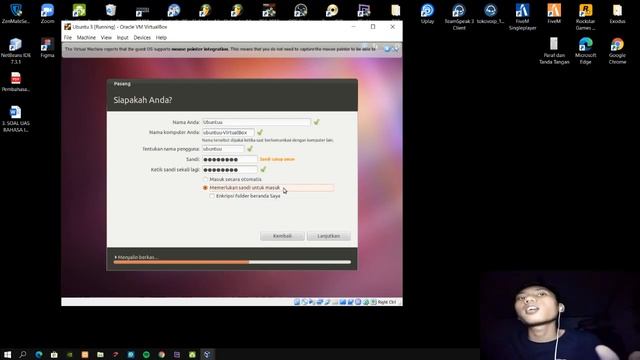Click the VirtualBox hard disk activity indicator
This screenshot has width=640, height=360.
[297, 302]
